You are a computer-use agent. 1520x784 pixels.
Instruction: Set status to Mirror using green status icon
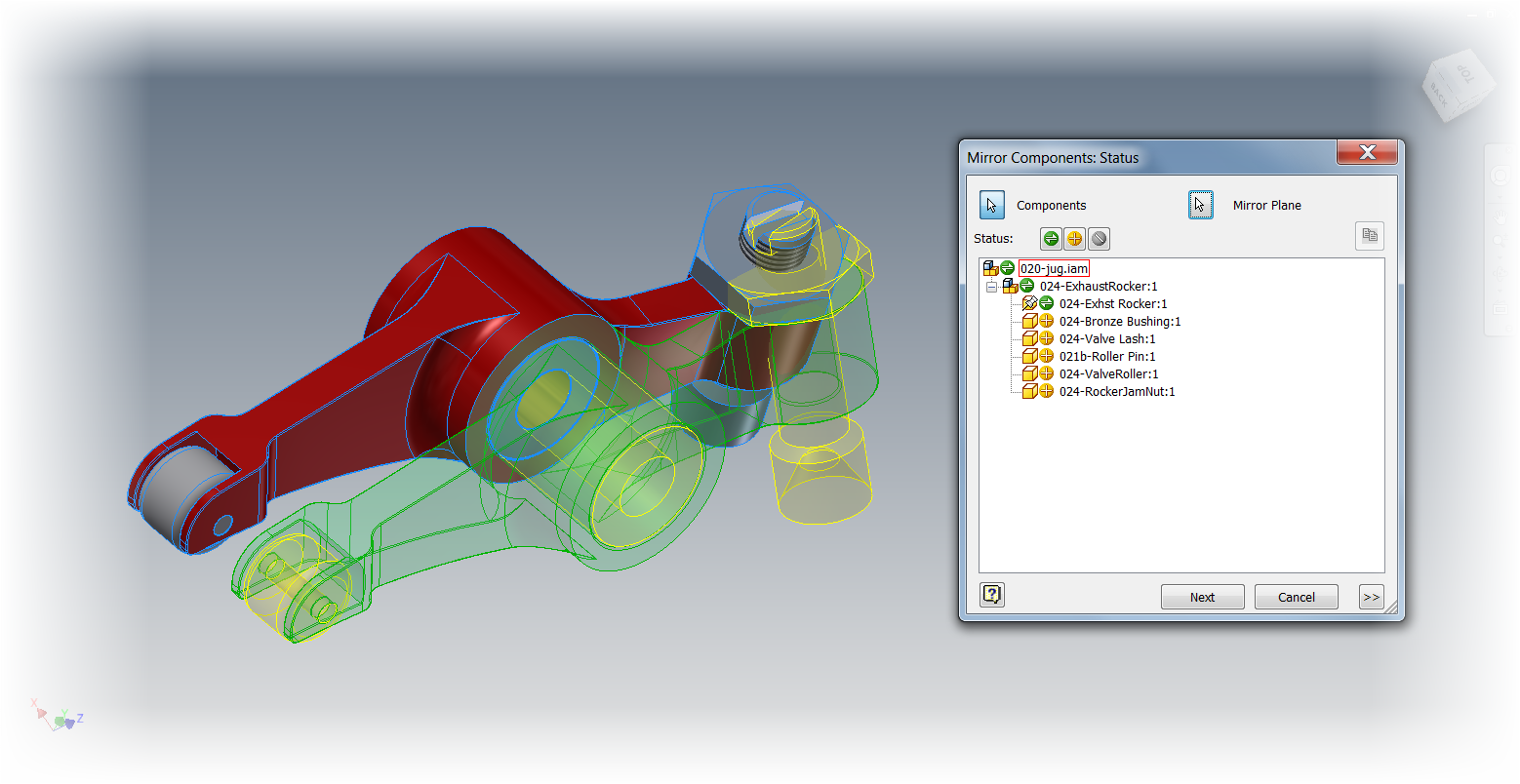(x=1050, y=238)
